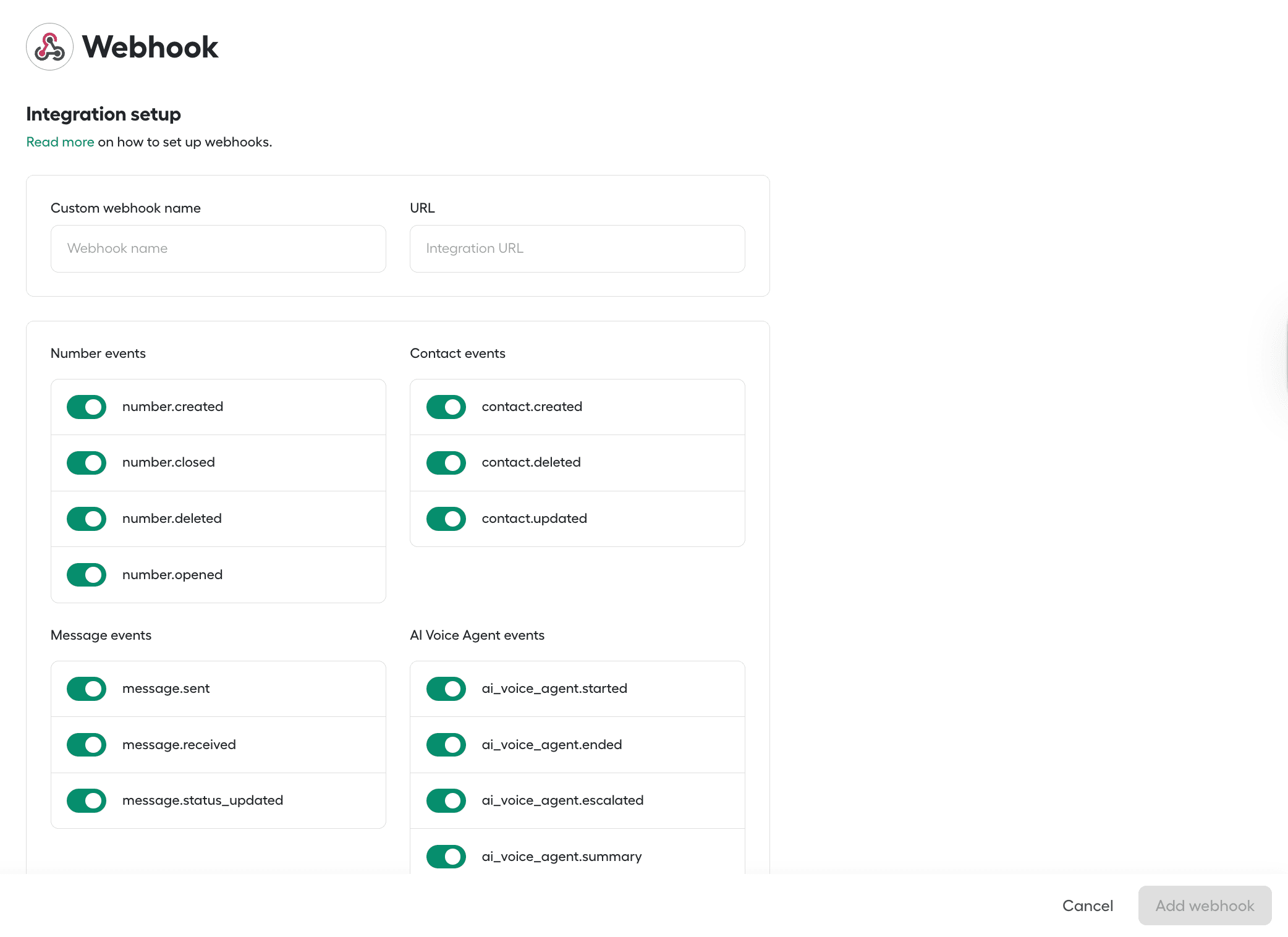Switch off message.status_updated toggle
1288x937 pixels.
(87, 801)
